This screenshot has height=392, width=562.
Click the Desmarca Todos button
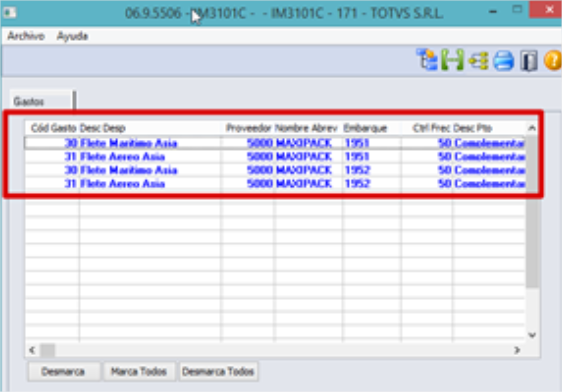pos(218,371)
